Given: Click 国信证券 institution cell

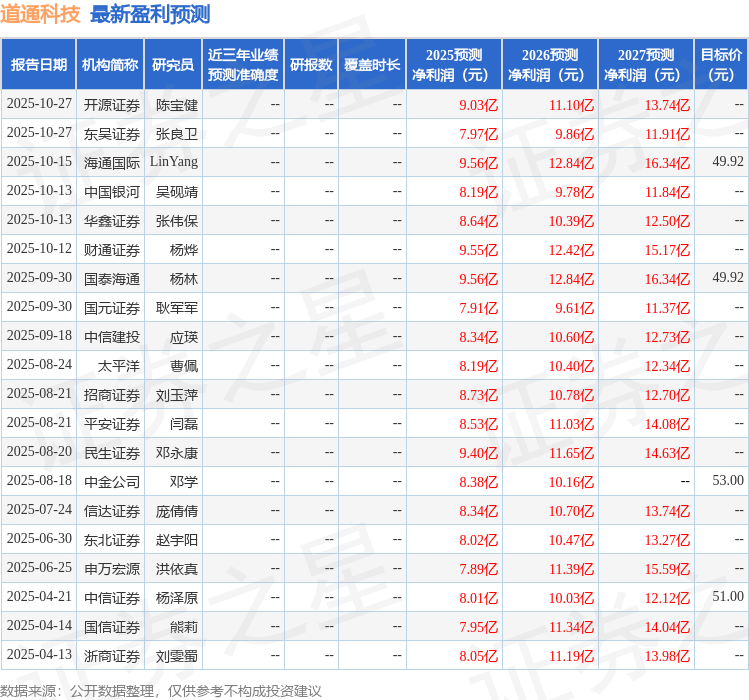Looking at the screenshot, I should pyautogui.click(x=112, y=627).
